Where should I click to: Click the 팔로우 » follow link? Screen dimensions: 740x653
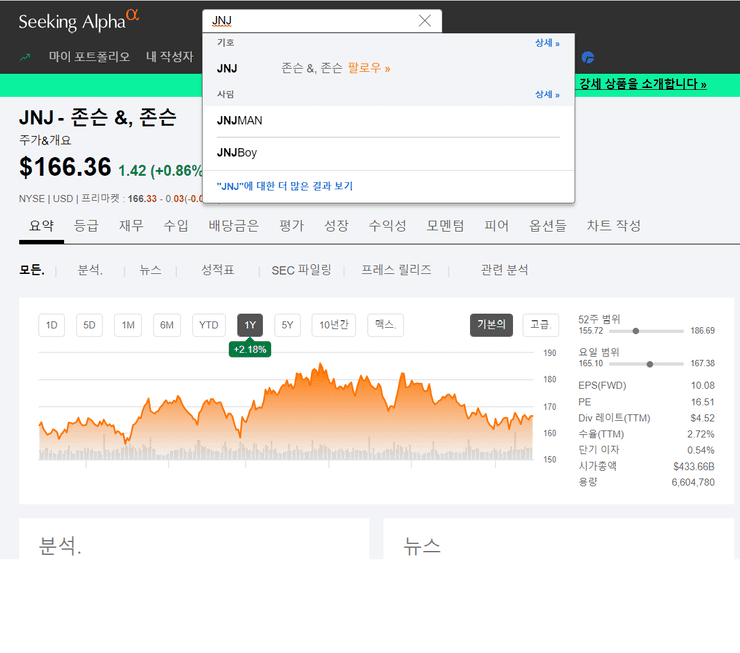tap(369, 68)
